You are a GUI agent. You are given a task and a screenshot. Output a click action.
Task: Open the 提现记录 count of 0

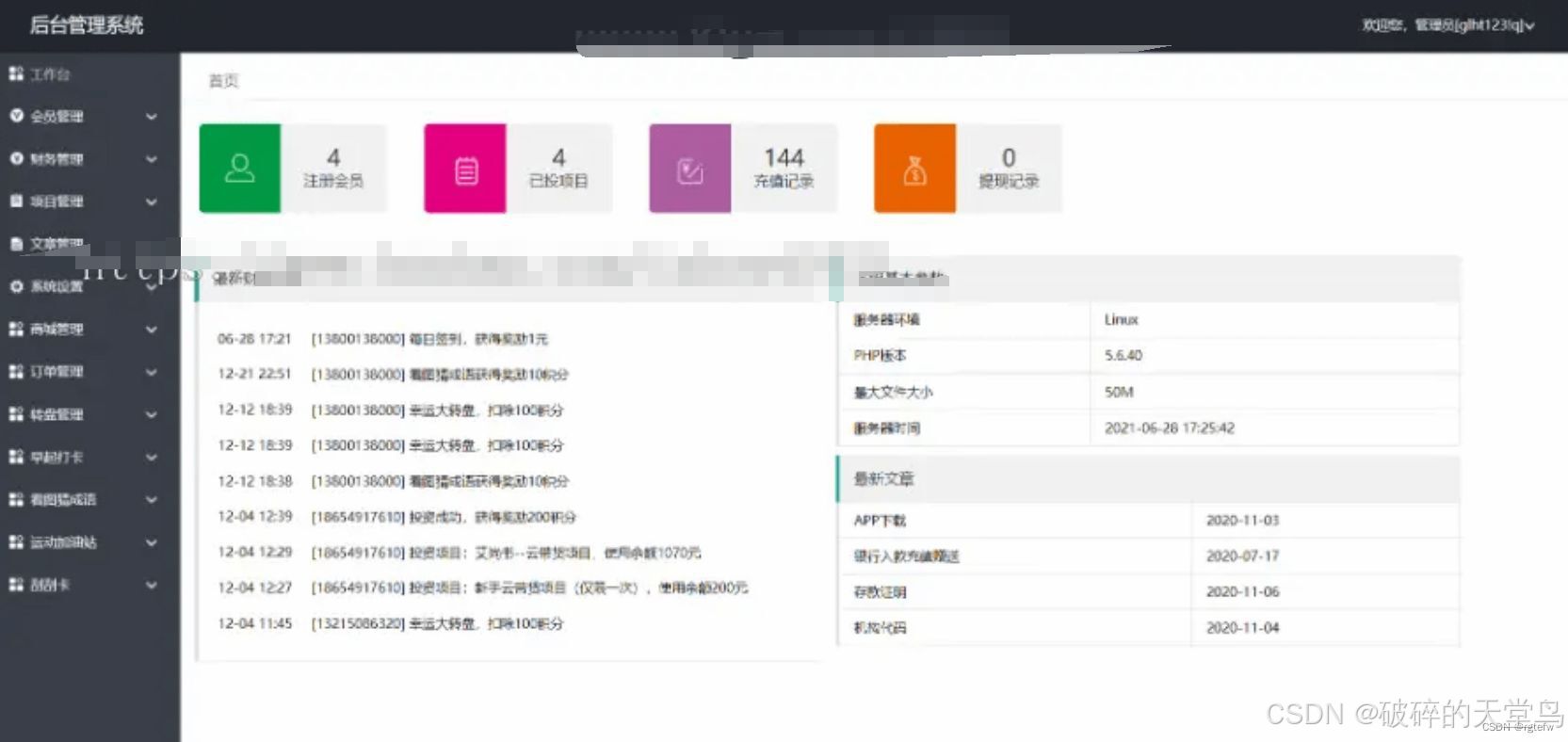[1009, 157]
